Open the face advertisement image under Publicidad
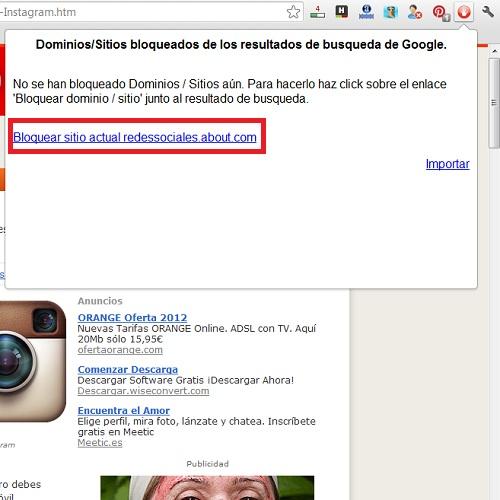The height and width of the screenshot is (500, 500). pyautogui.click(x=207, y=488)
